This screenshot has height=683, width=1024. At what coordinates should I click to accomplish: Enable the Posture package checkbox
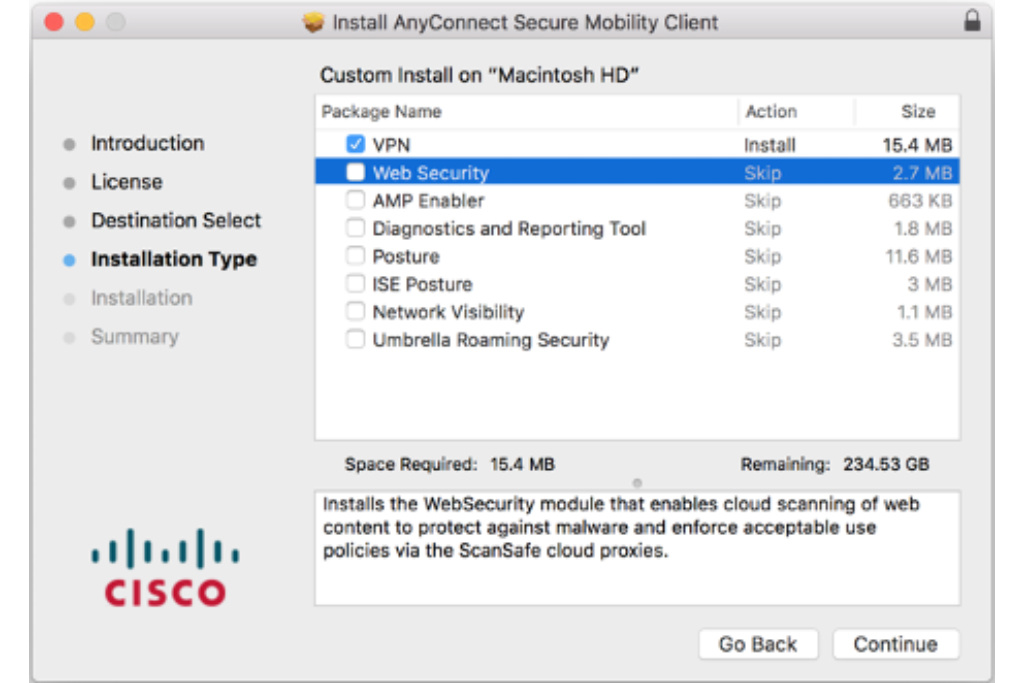coord(355,256)
